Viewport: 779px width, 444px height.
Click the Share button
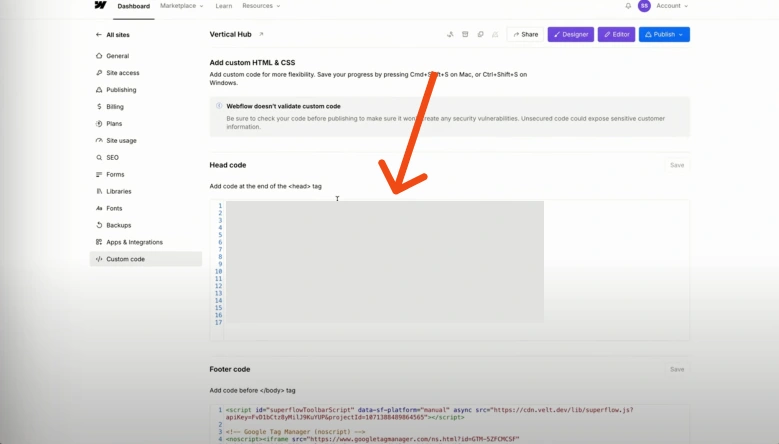[525, 34]
